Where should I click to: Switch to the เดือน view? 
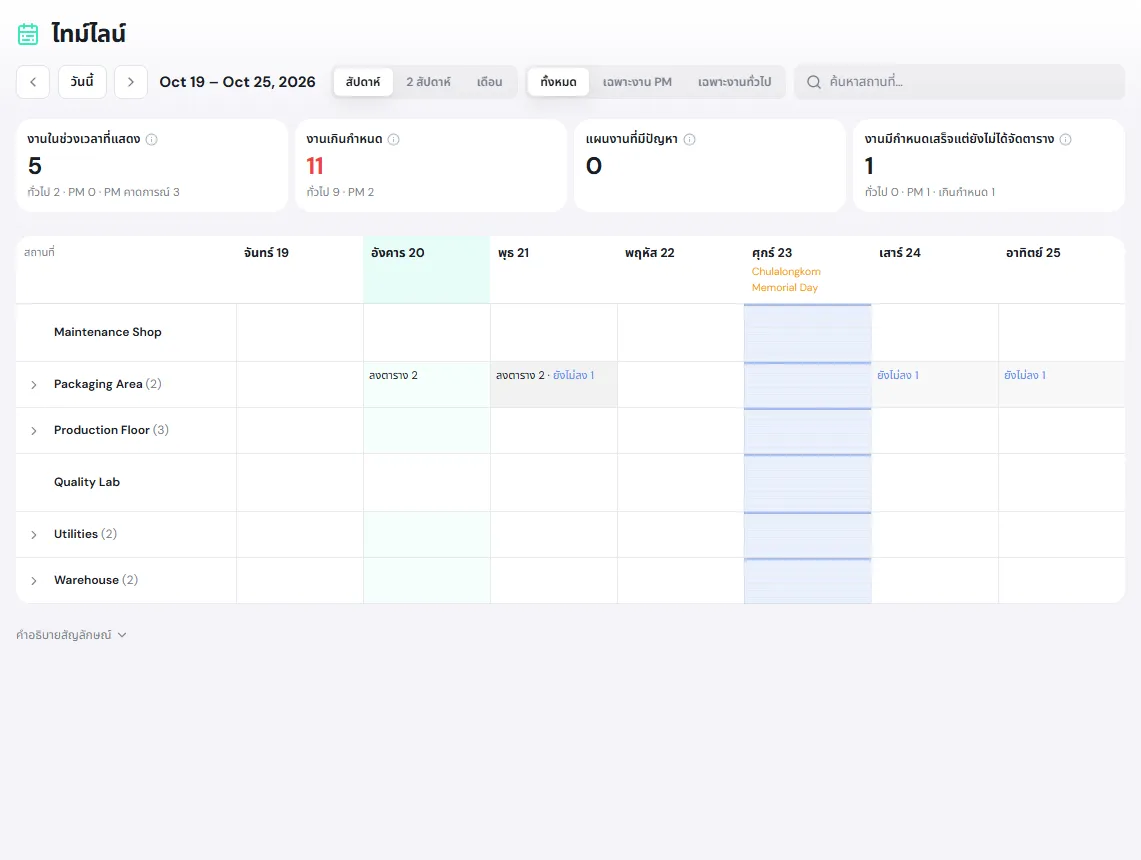click(490, 82)
